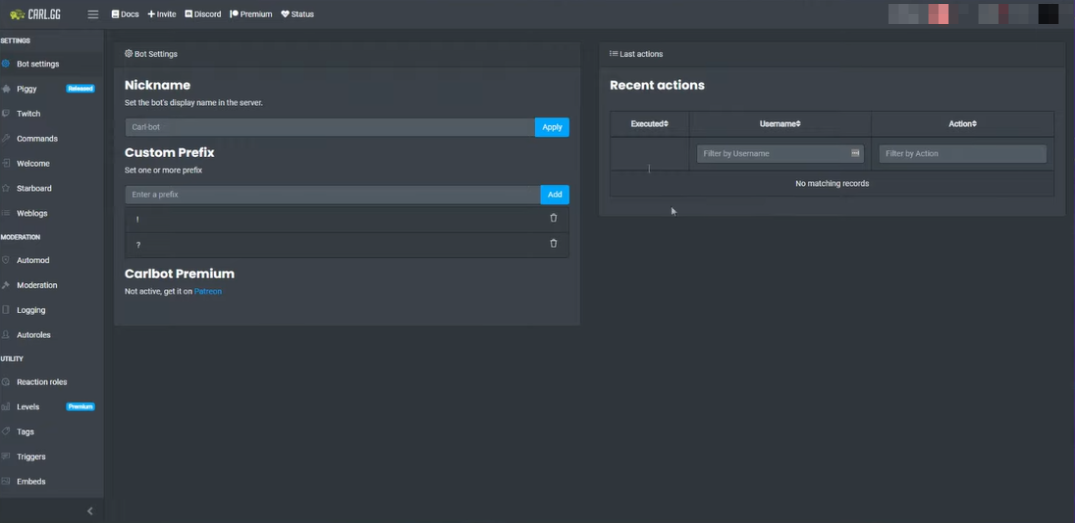The height and width of the screenshot is (523, 1075).
Task: Toggle the hamburger sidebar menu icon
Action: pyautogui.click(x=93, y=14)
